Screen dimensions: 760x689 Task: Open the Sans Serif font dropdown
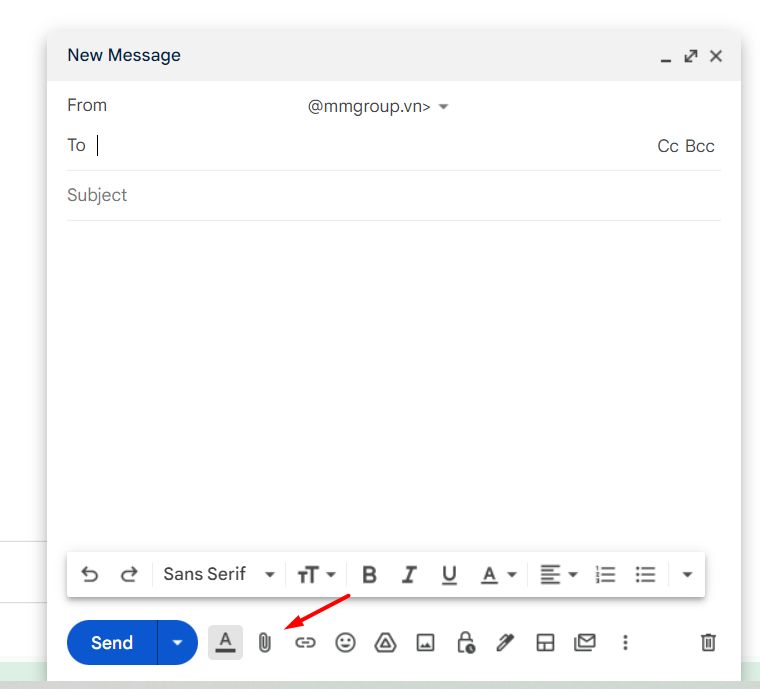(218, 574)
